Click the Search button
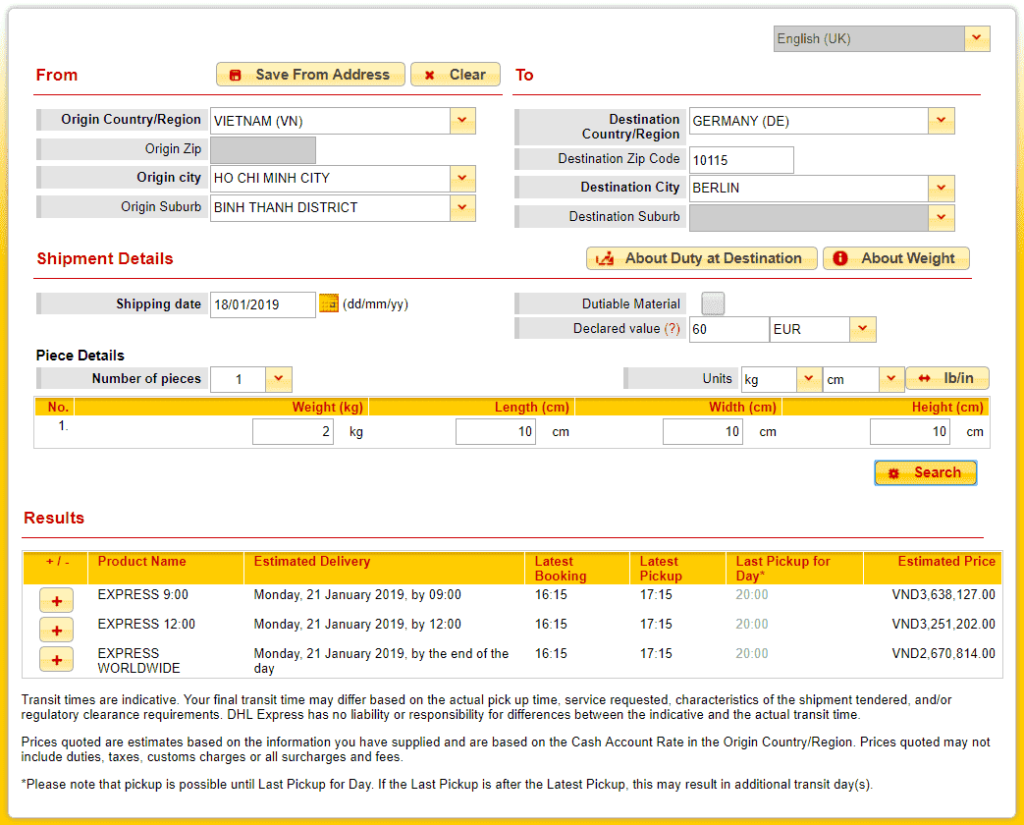Screen dimensions: 1024x825 click(x=925, y=472)
